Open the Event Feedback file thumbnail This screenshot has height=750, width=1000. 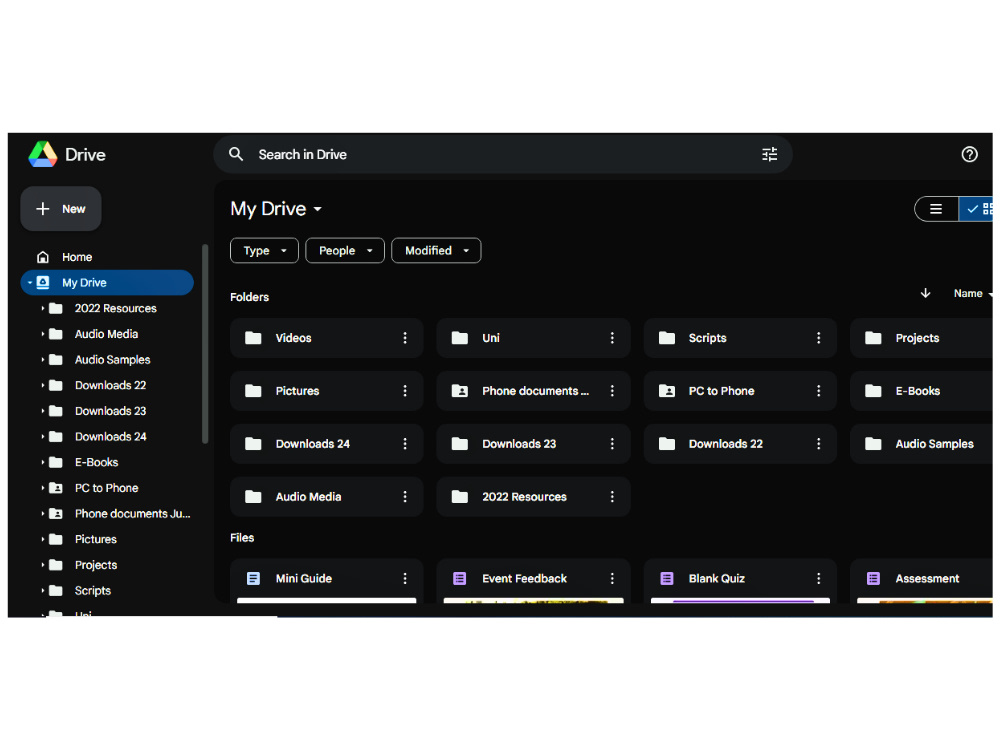click(533, 600)
